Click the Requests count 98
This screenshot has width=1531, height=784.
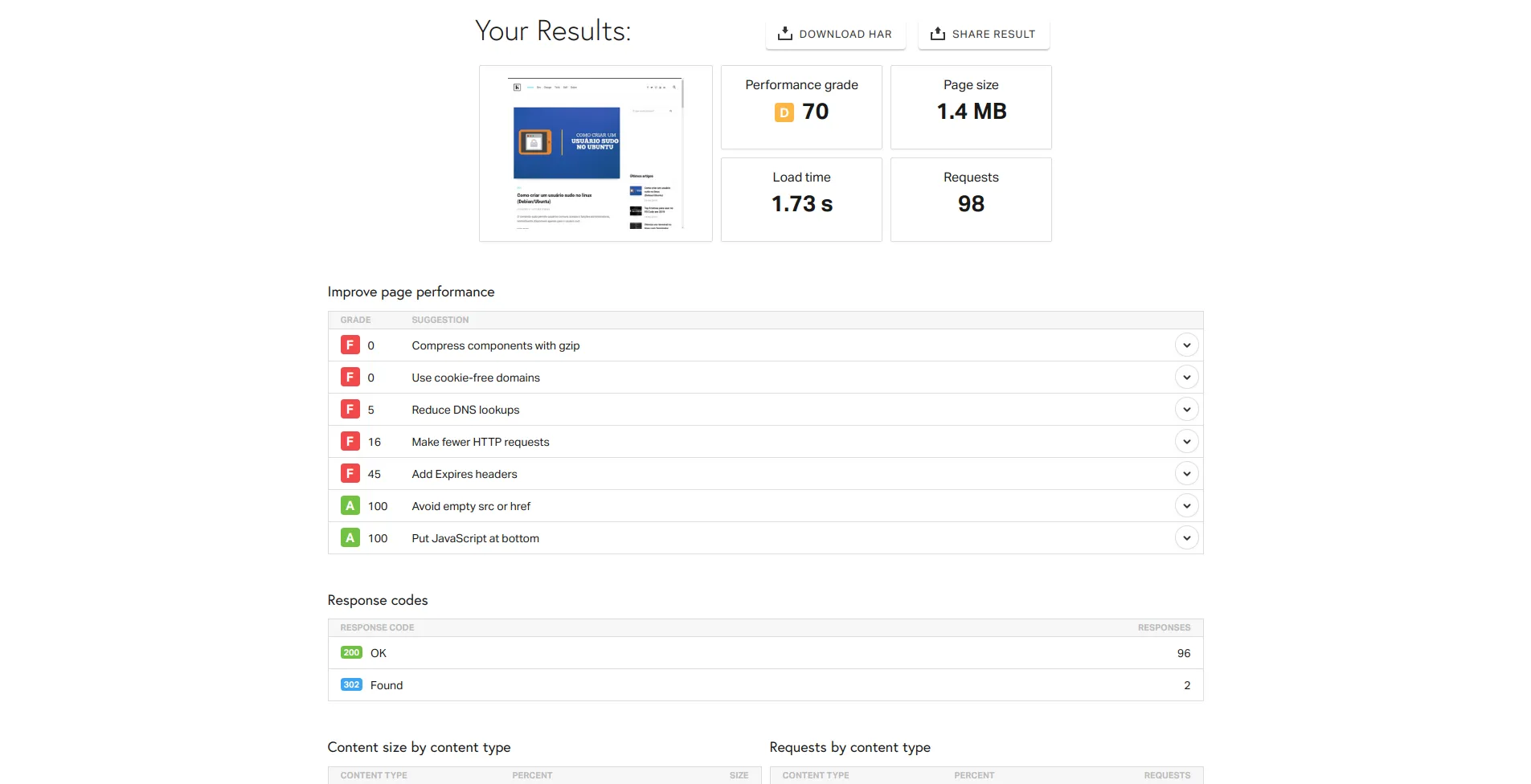[971, 204]
